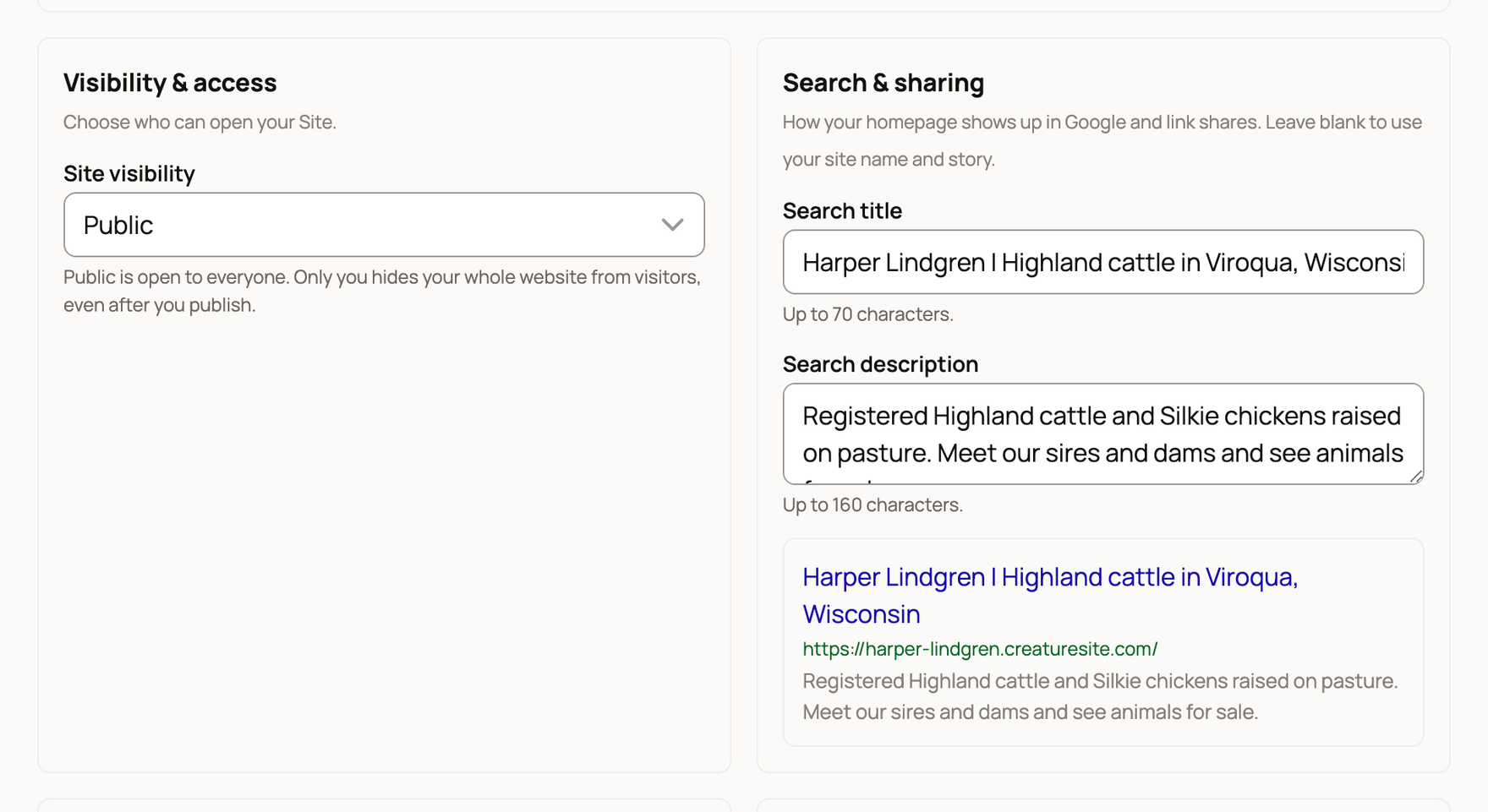This screenshot has height=812, width=1488.
Task: Click the 'Search title' label
Action: pyautogui.click(x=842, y=210)
